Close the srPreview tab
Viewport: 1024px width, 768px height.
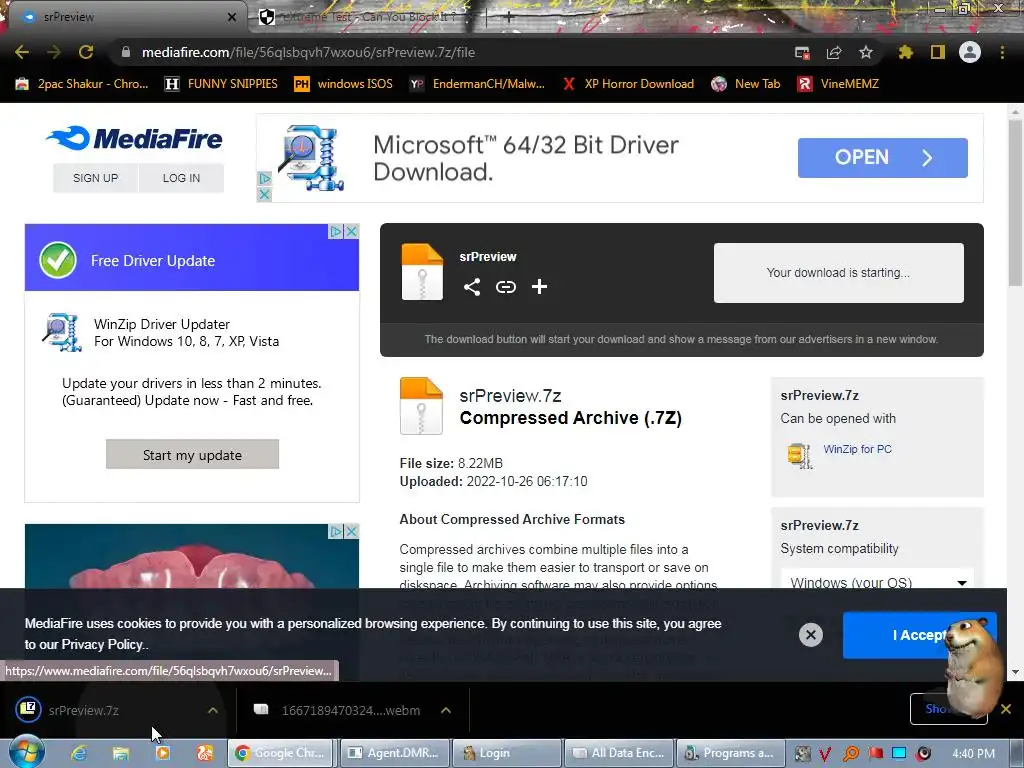point(231,17)
